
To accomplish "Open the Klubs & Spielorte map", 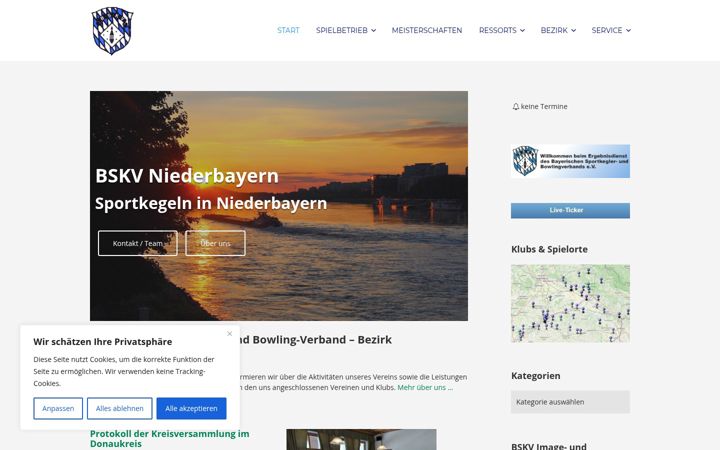I will click(570, 304).
